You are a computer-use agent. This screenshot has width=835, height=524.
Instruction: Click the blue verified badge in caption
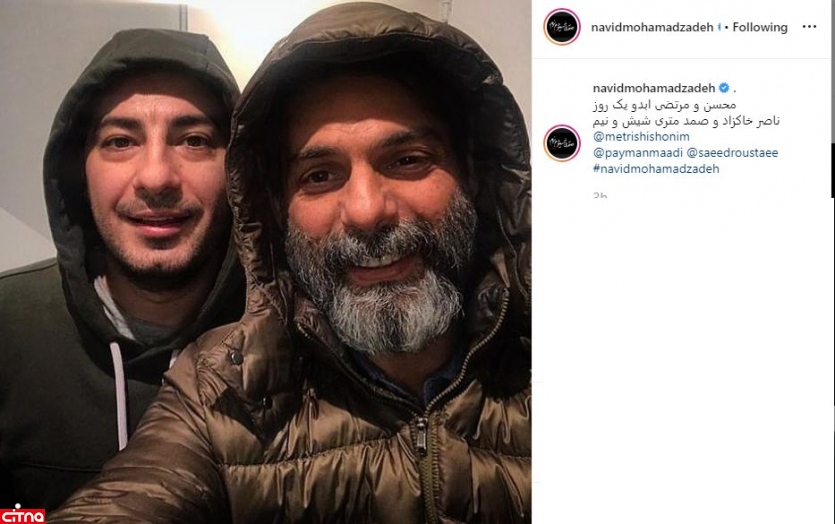click(x=724, y=88)
